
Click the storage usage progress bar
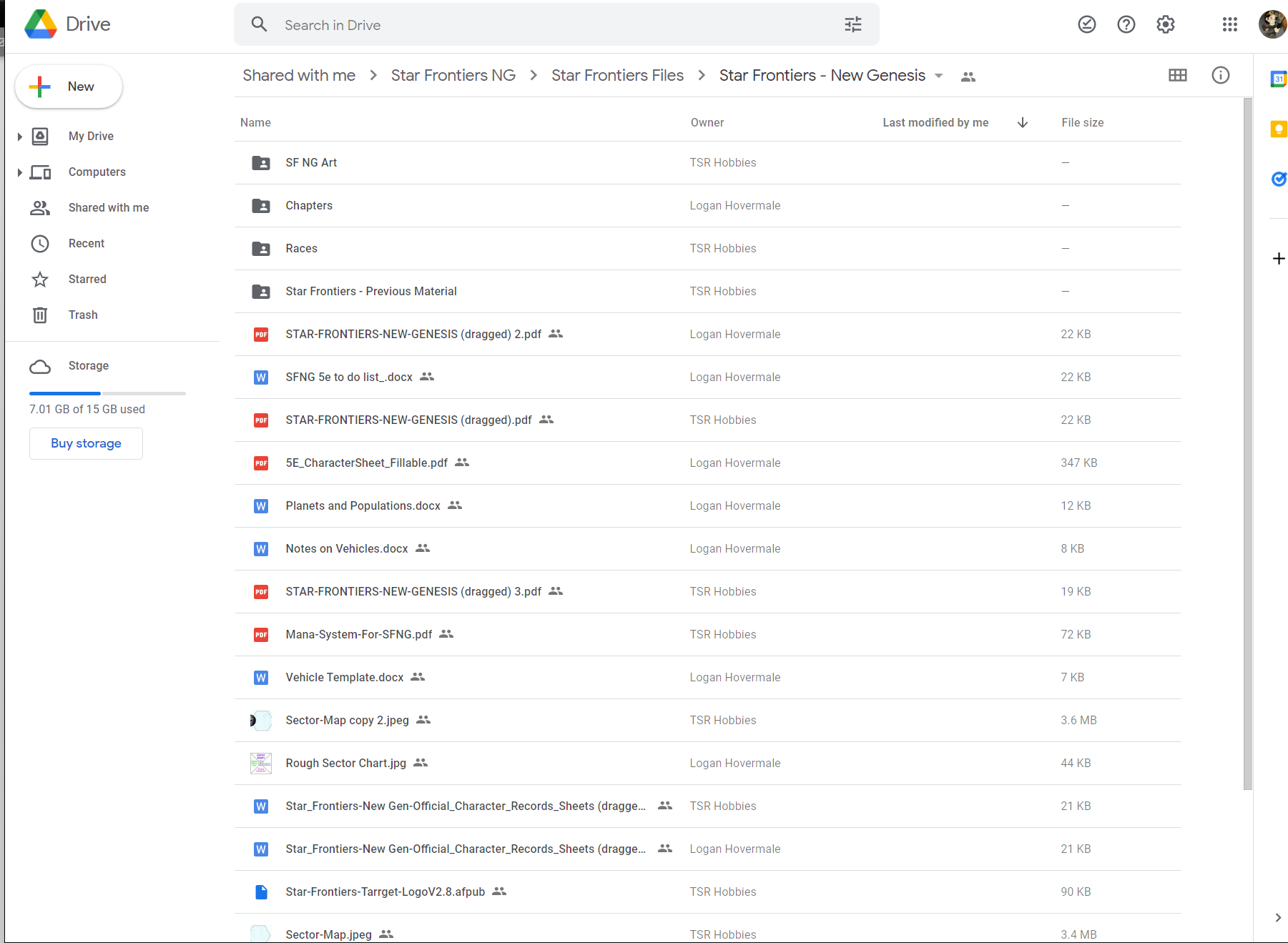[107, 393]
